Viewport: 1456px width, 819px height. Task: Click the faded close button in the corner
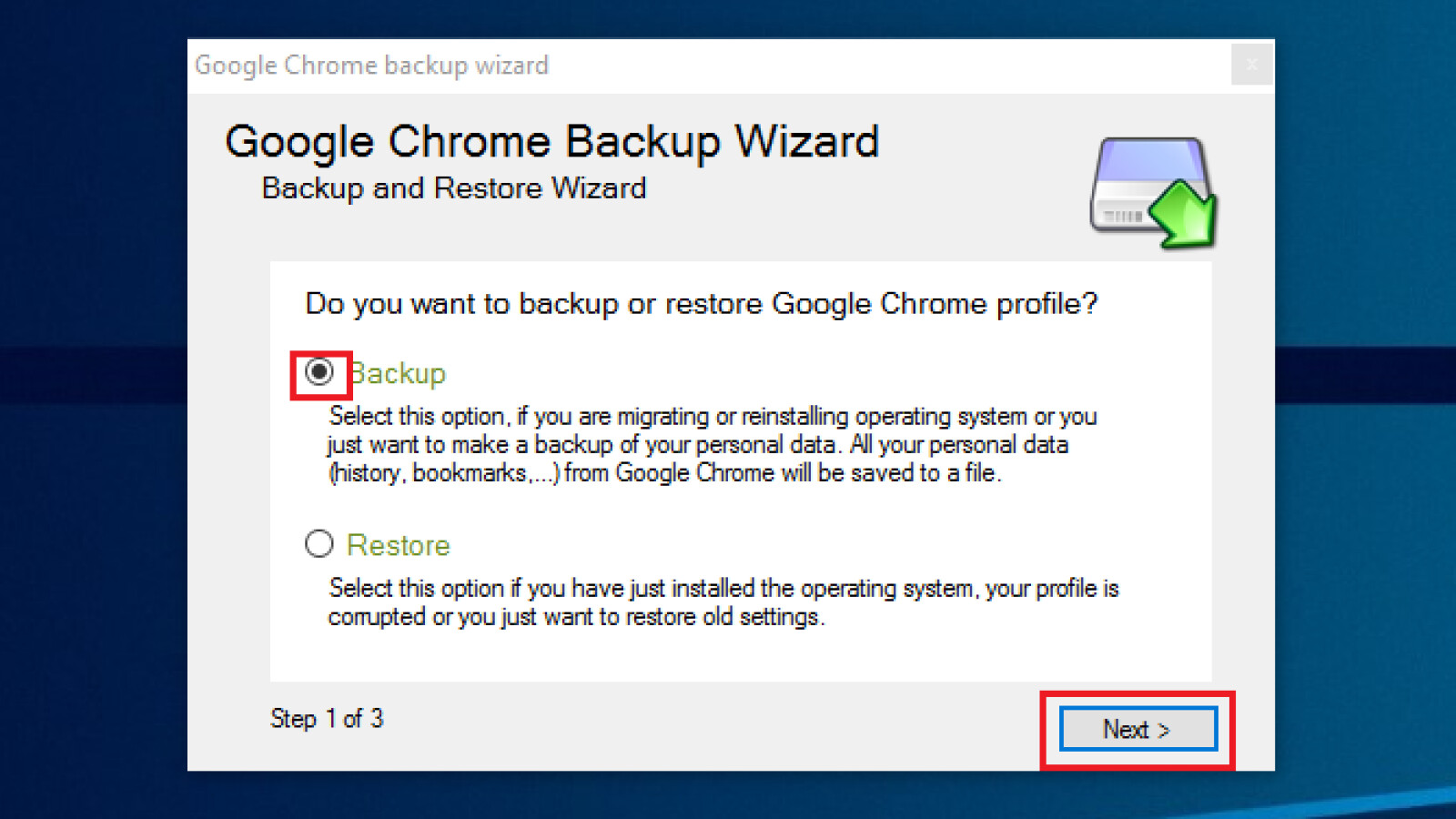click(x=1253, y=65)
